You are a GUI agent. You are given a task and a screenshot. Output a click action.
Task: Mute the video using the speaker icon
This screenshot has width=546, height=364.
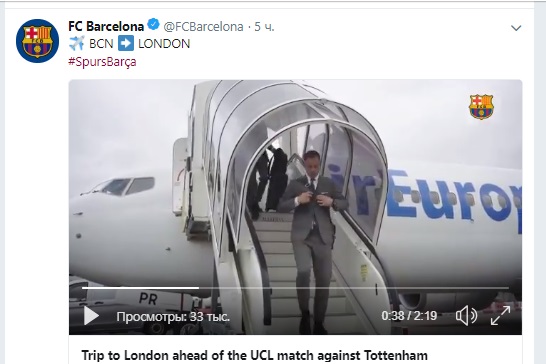467,316
